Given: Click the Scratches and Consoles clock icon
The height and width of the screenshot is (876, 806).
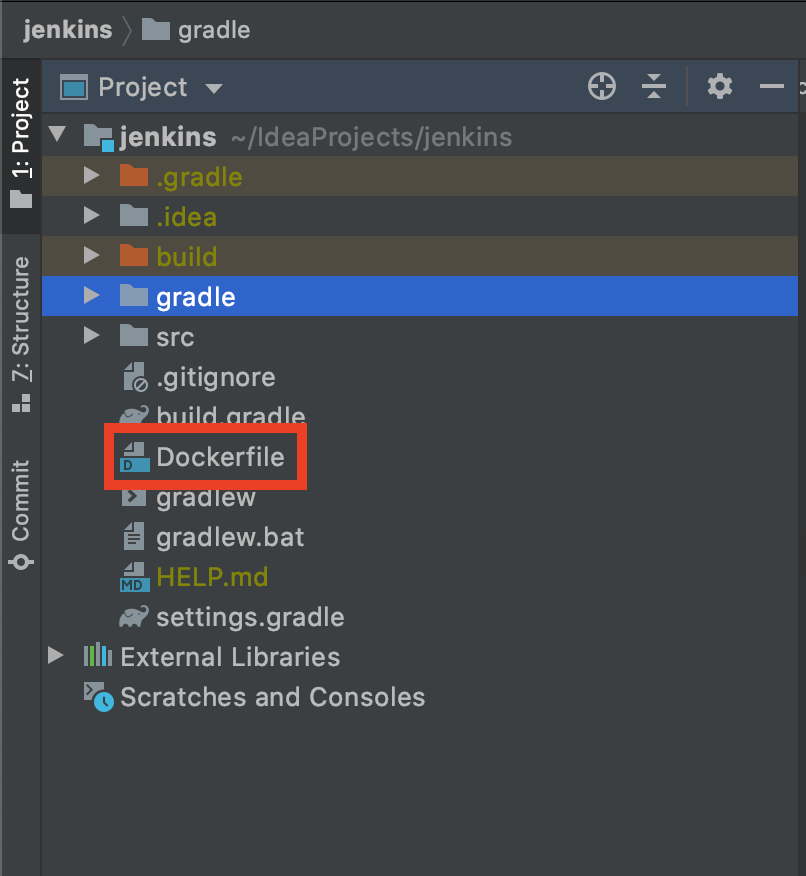Looking at the screenshot, I should pyautogui.click(x=98, y=697).
